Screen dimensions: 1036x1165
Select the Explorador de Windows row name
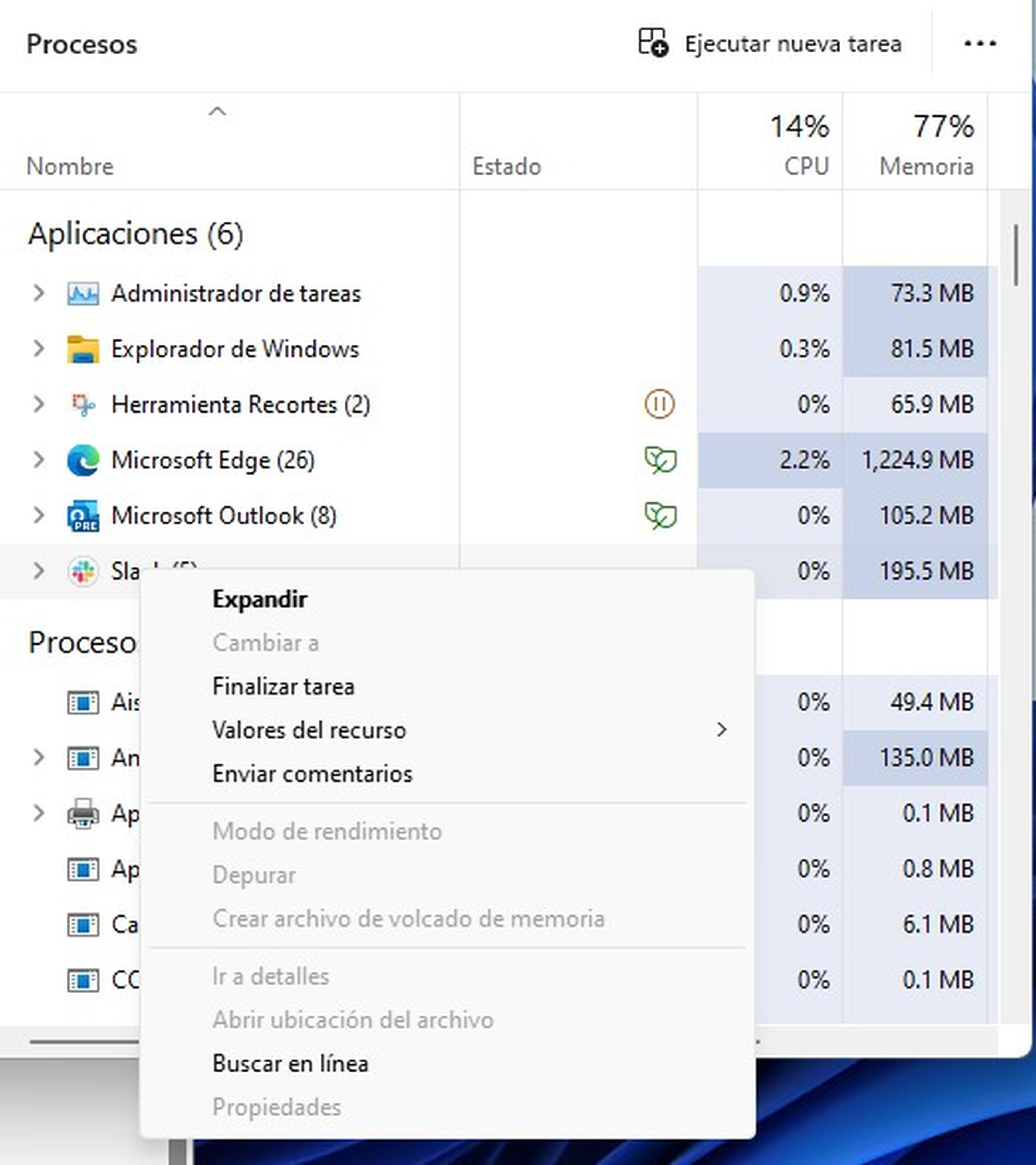[235, 349]
